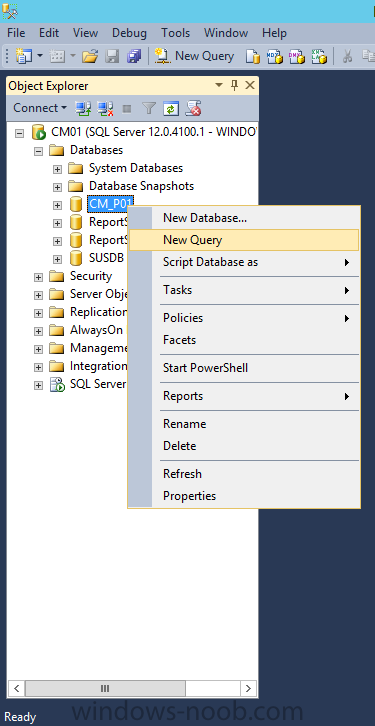Select the CM01 server node
The height and width of the screenshot is (726, 375).
coord(153,132)
